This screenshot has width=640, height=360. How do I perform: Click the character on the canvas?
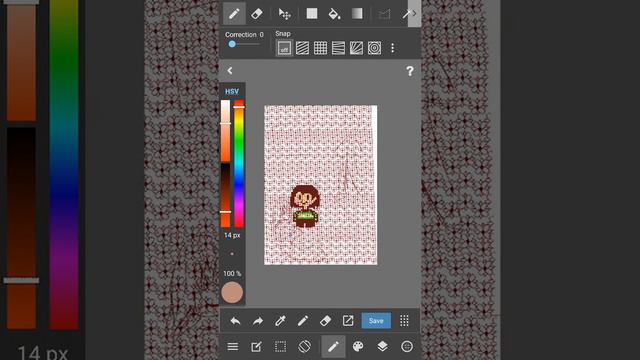pos(305,206)
